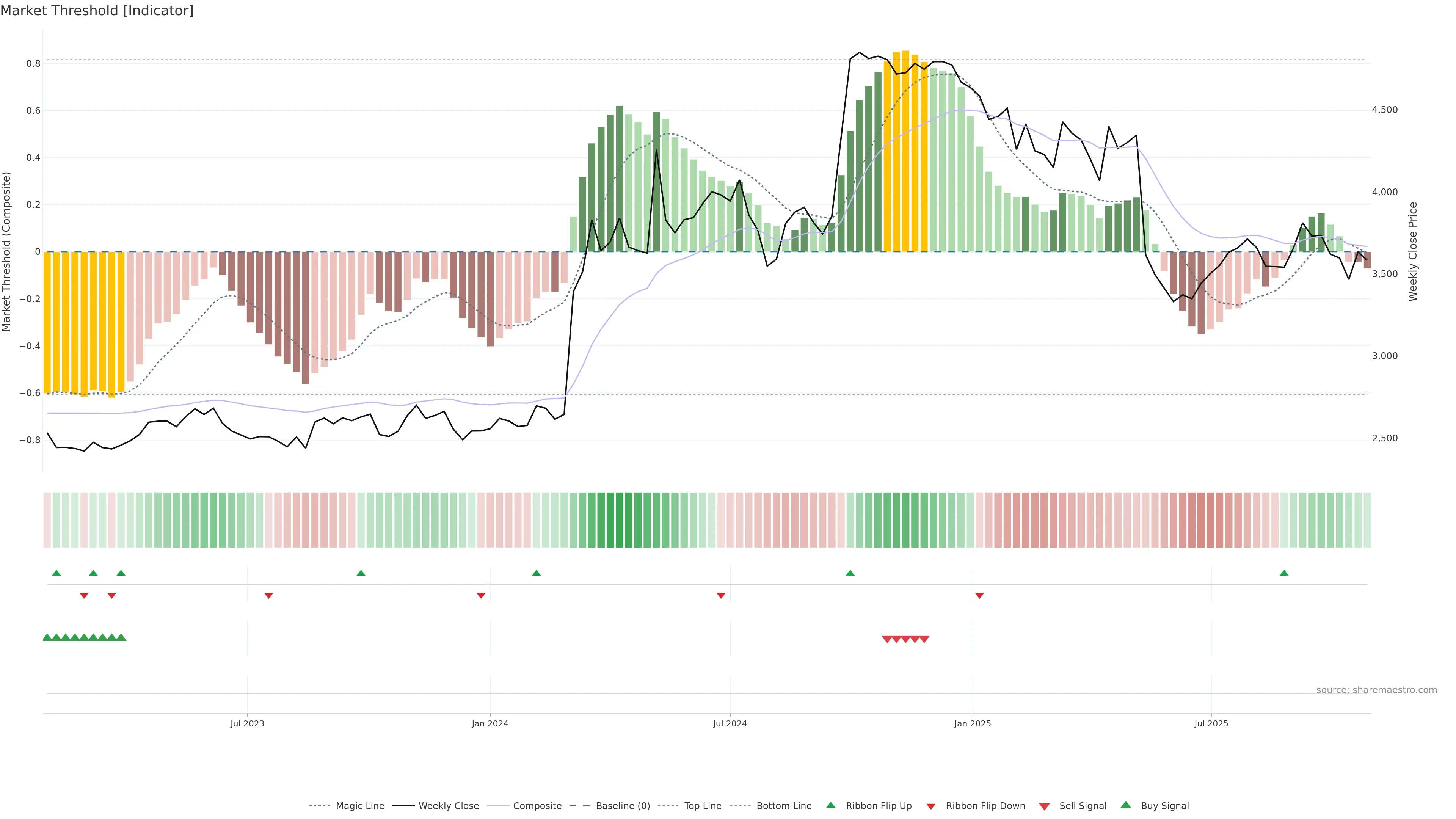Viewport: 1456px width, 819px height.
Task: Click the Sell Signal legend red triangle
Action: (x=1045, y=806)
